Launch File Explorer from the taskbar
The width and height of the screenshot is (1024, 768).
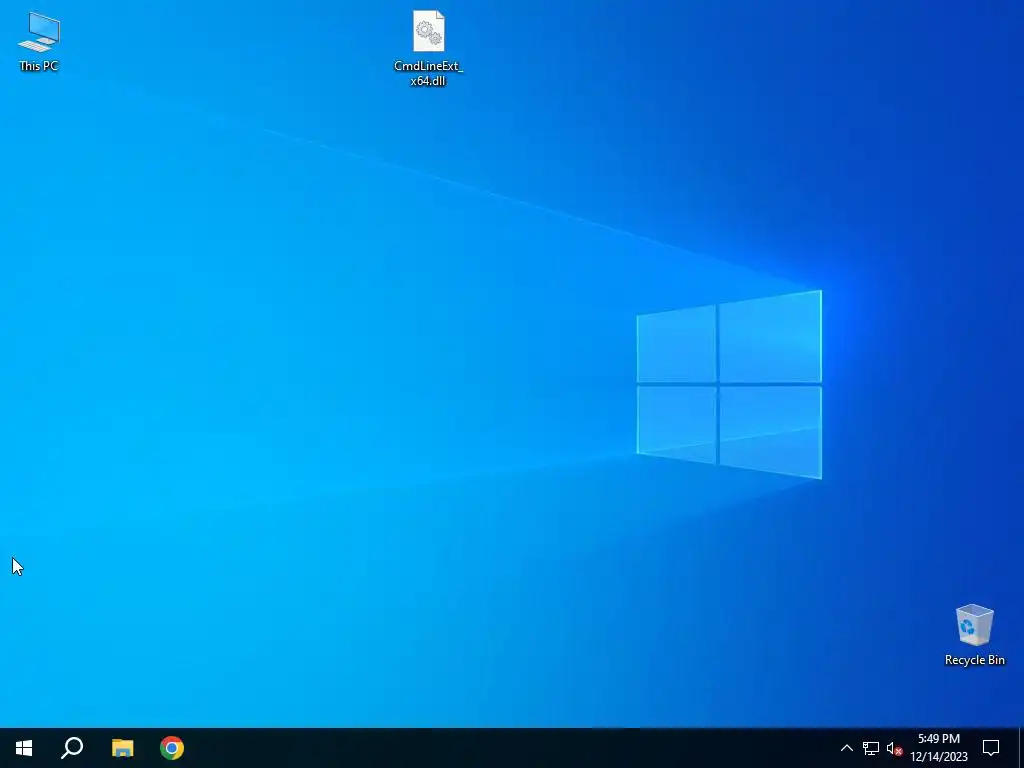(x=122, y=748)
